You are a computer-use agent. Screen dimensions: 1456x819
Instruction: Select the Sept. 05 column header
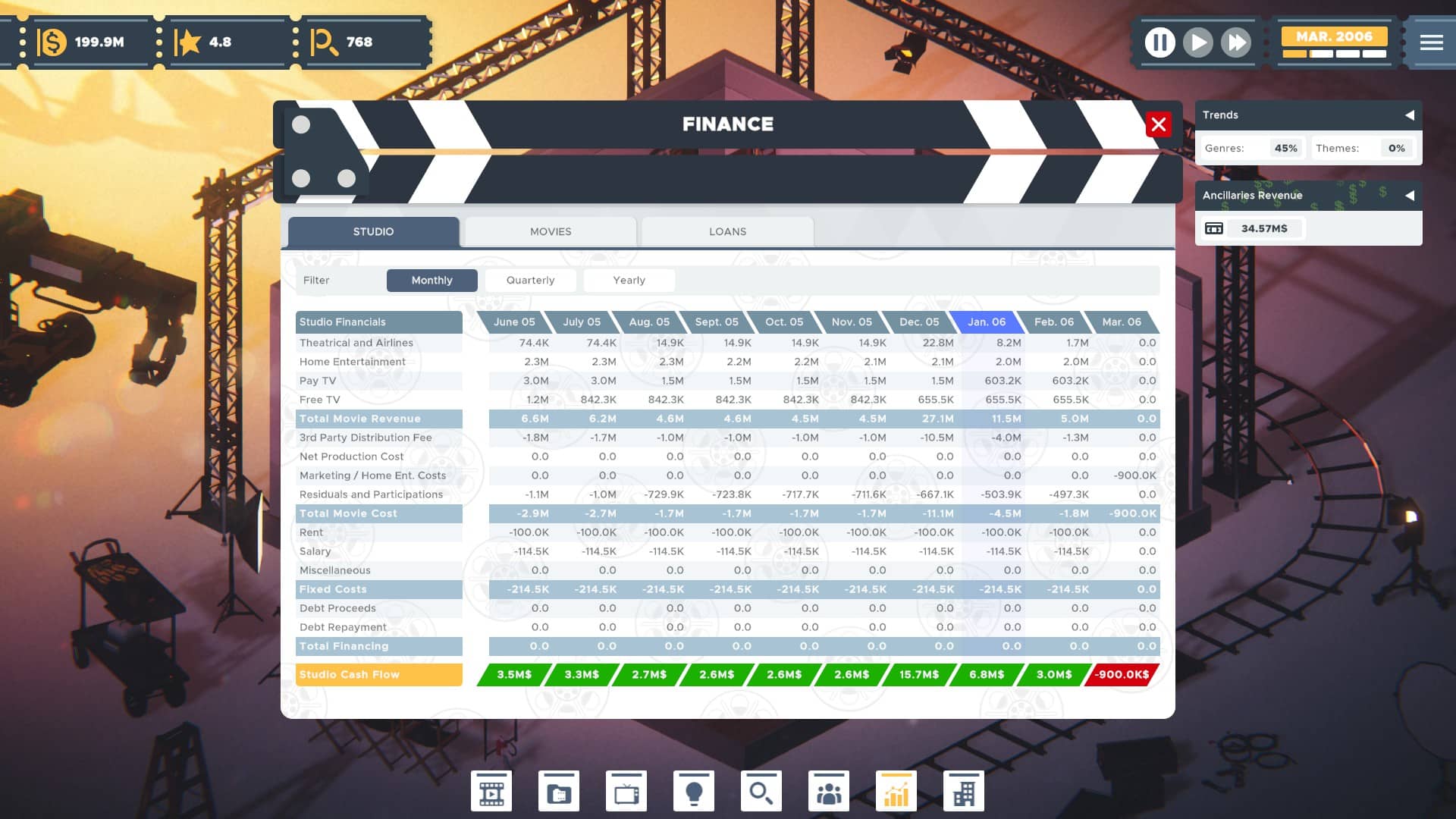pos(717,322)
